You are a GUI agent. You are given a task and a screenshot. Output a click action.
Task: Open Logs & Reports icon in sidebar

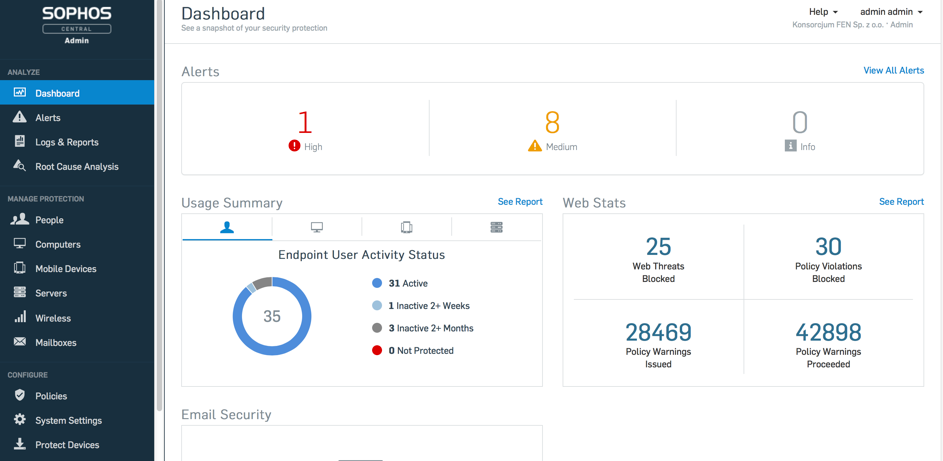[x=20, y=142]
